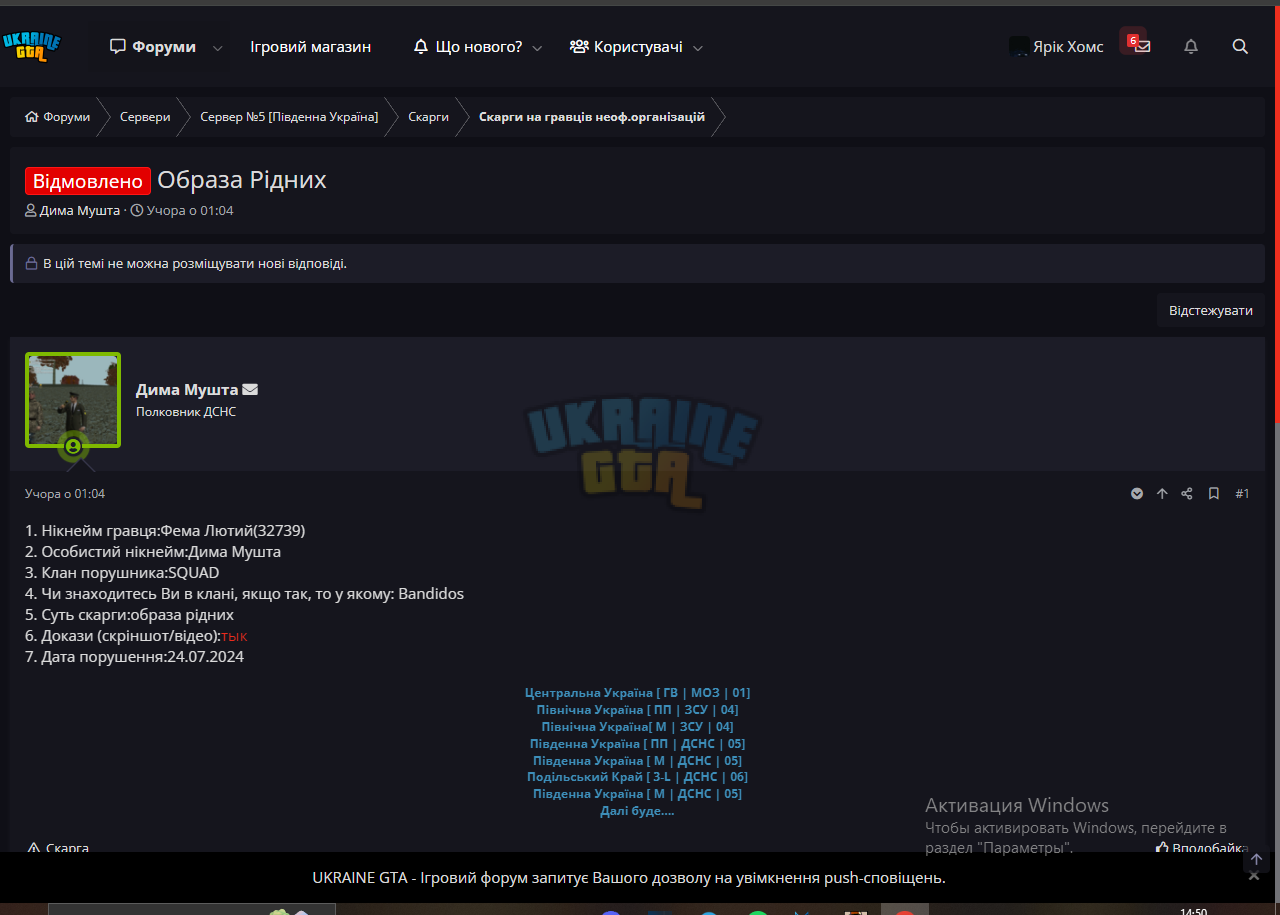Open Ігровий магазин page

click(310, 47)
